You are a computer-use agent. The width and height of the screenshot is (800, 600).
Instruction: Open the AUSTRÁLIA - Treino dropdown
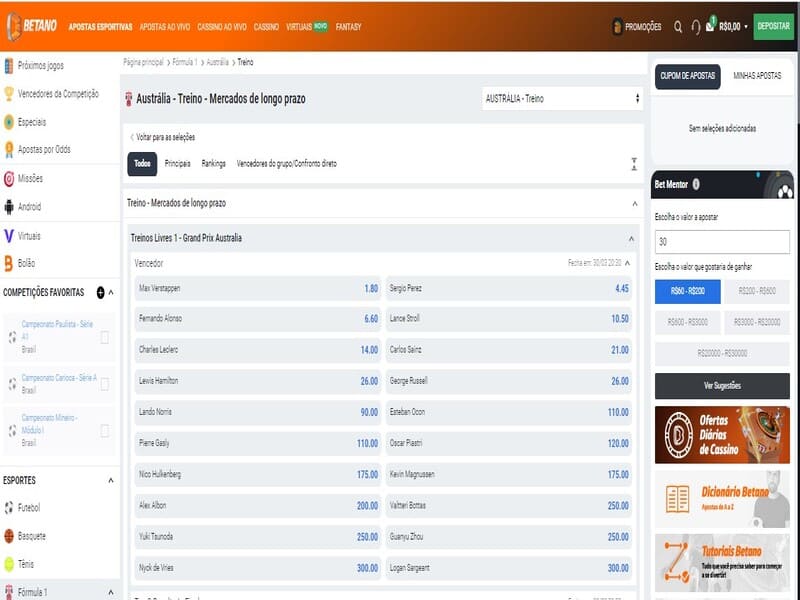pos(562,98)
